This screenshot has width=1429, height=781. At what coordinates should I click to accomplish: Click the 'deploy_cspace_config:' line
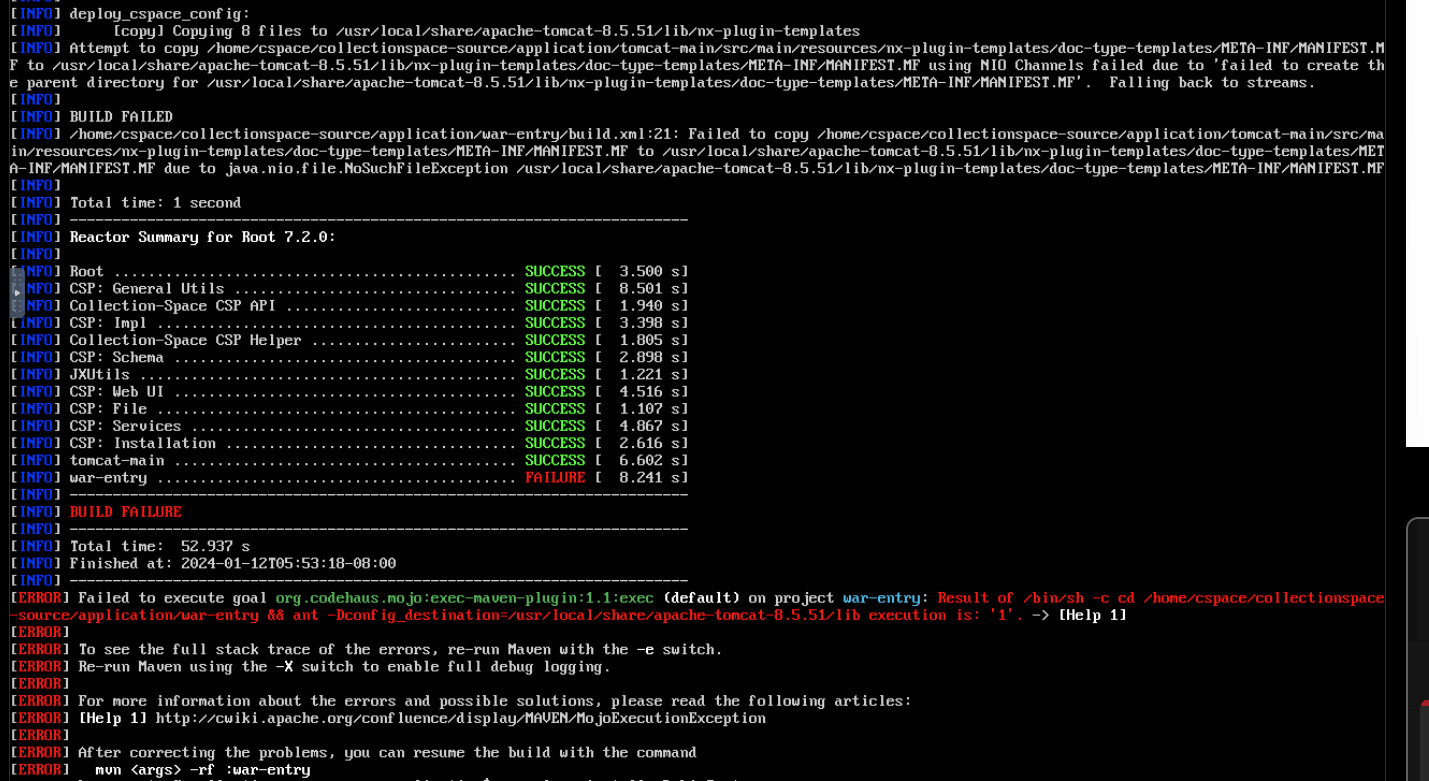159,14
